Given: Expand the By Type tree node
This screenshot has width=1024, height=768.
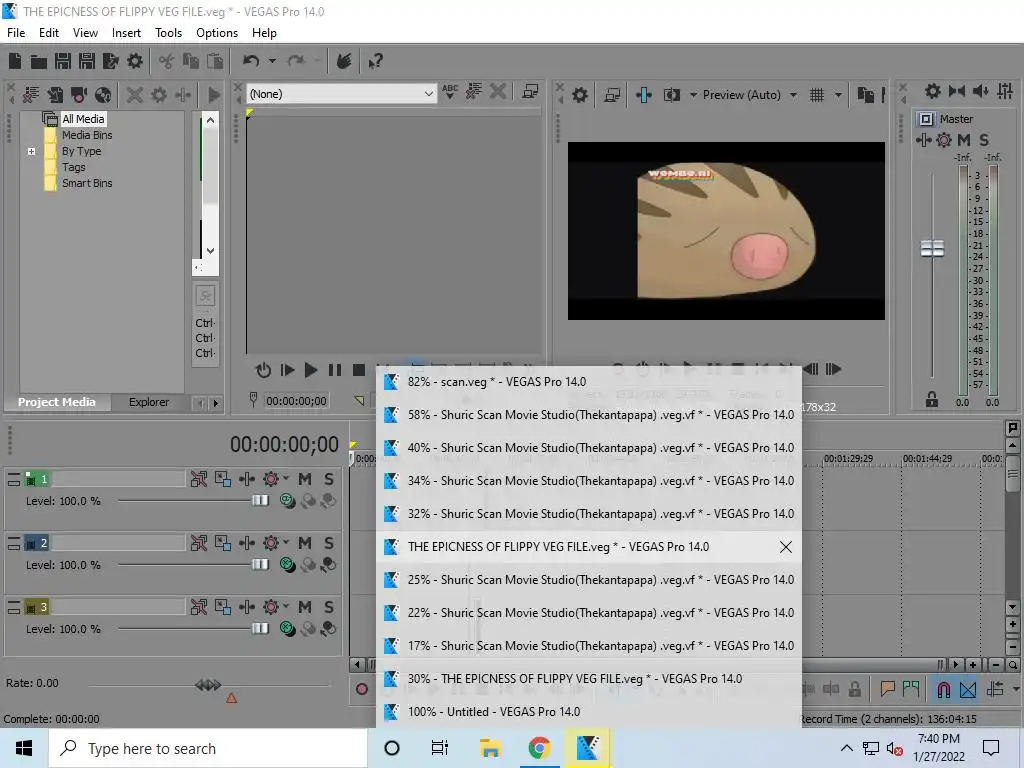Looking at the screenshot, I should [31, 151].
